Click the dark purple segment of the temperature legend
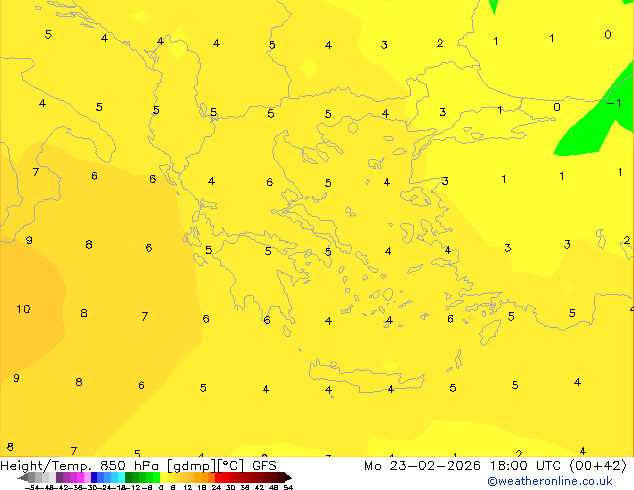Screen dimensions: 634x490 tap(59, 478)
